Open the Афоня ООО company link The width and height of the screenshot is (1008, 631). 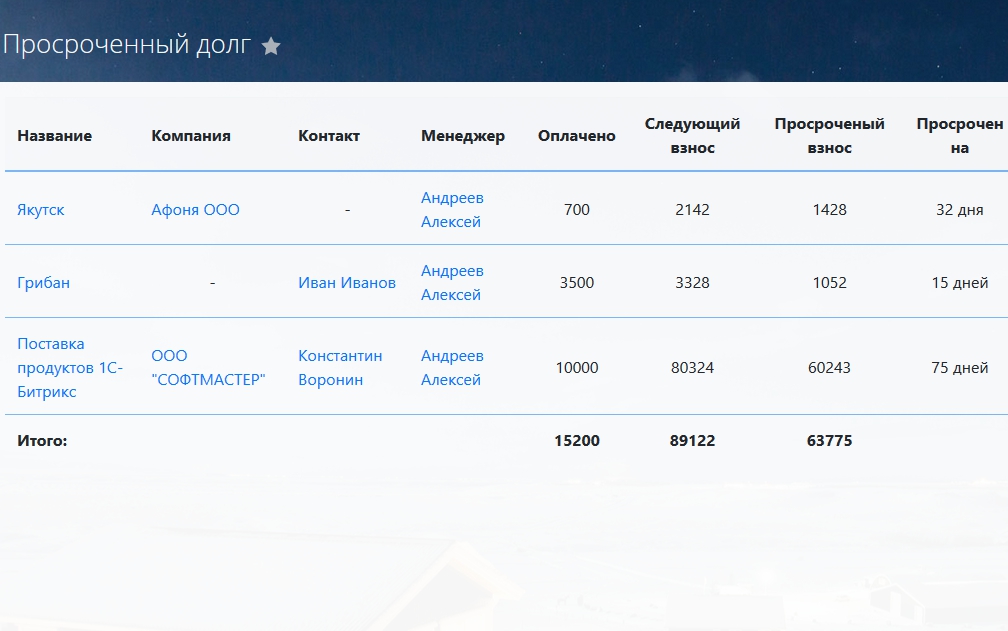(195, 210)
